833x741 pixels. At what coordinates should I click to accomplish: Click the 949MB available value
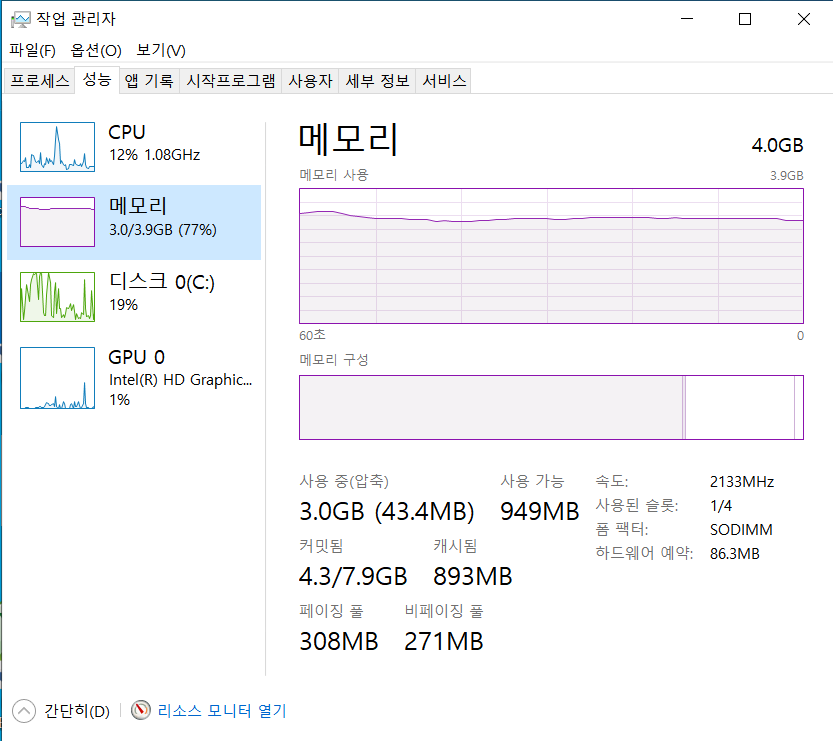pyautogui.click(x=539, y=512)
